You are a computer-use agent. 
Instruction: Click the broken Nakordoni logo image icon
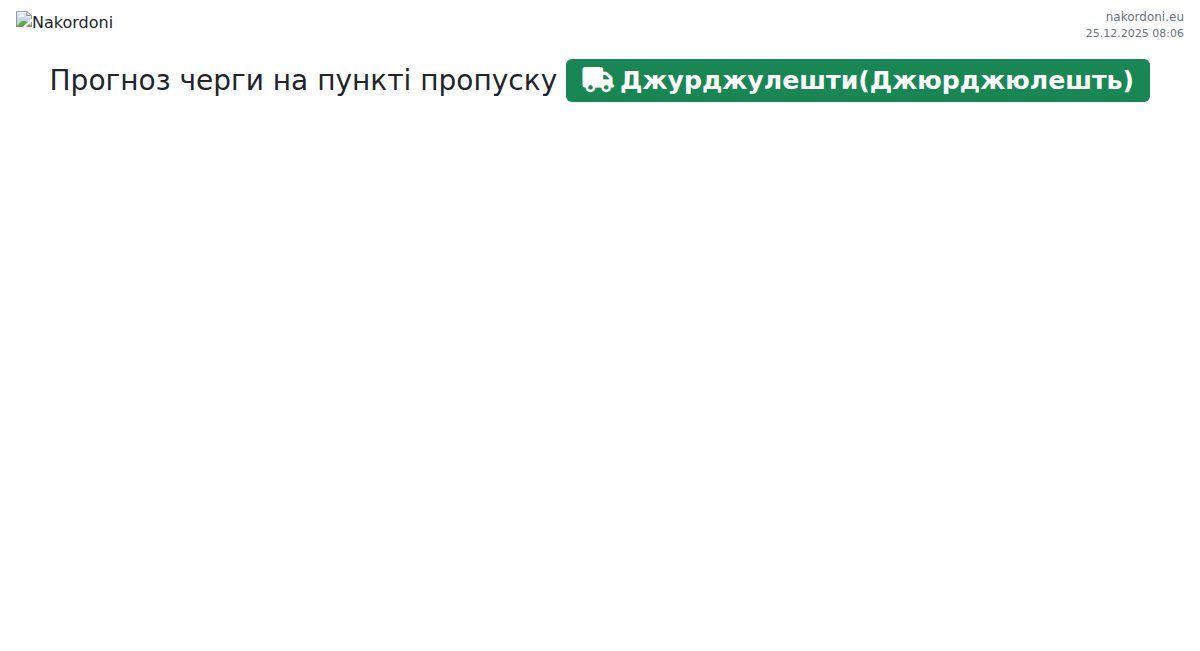coord(24,20)
